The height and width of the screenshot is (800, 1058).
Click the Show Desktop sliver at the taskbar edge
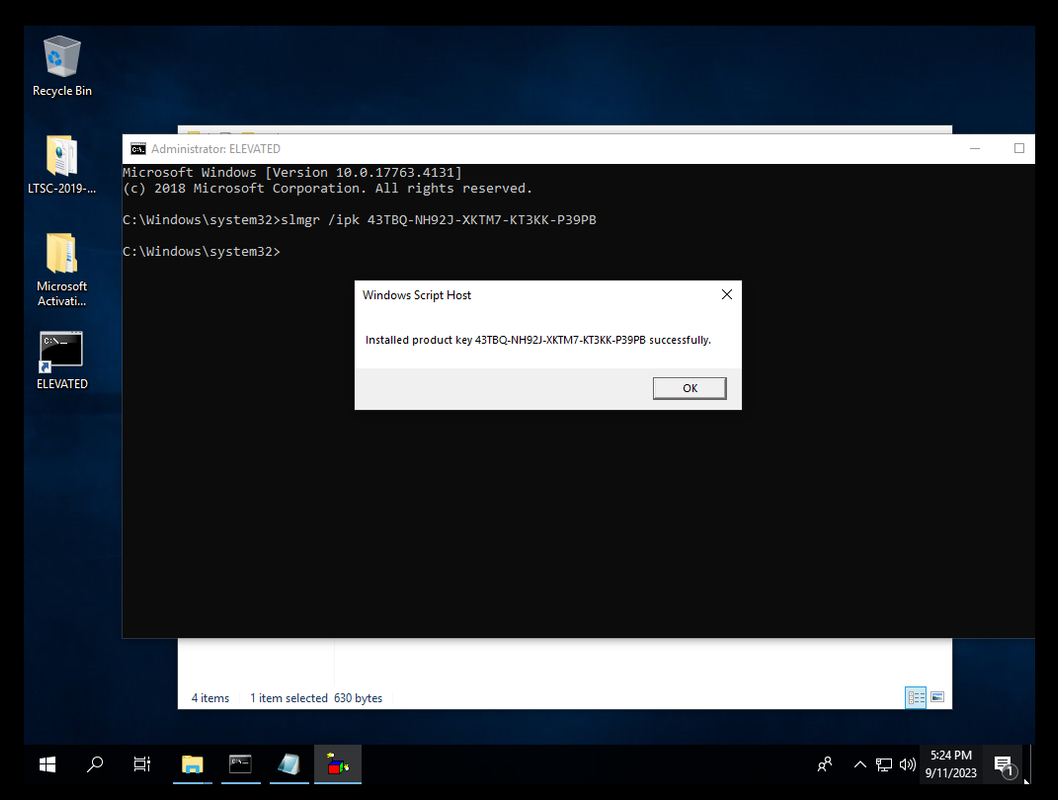coord(1031,764)
